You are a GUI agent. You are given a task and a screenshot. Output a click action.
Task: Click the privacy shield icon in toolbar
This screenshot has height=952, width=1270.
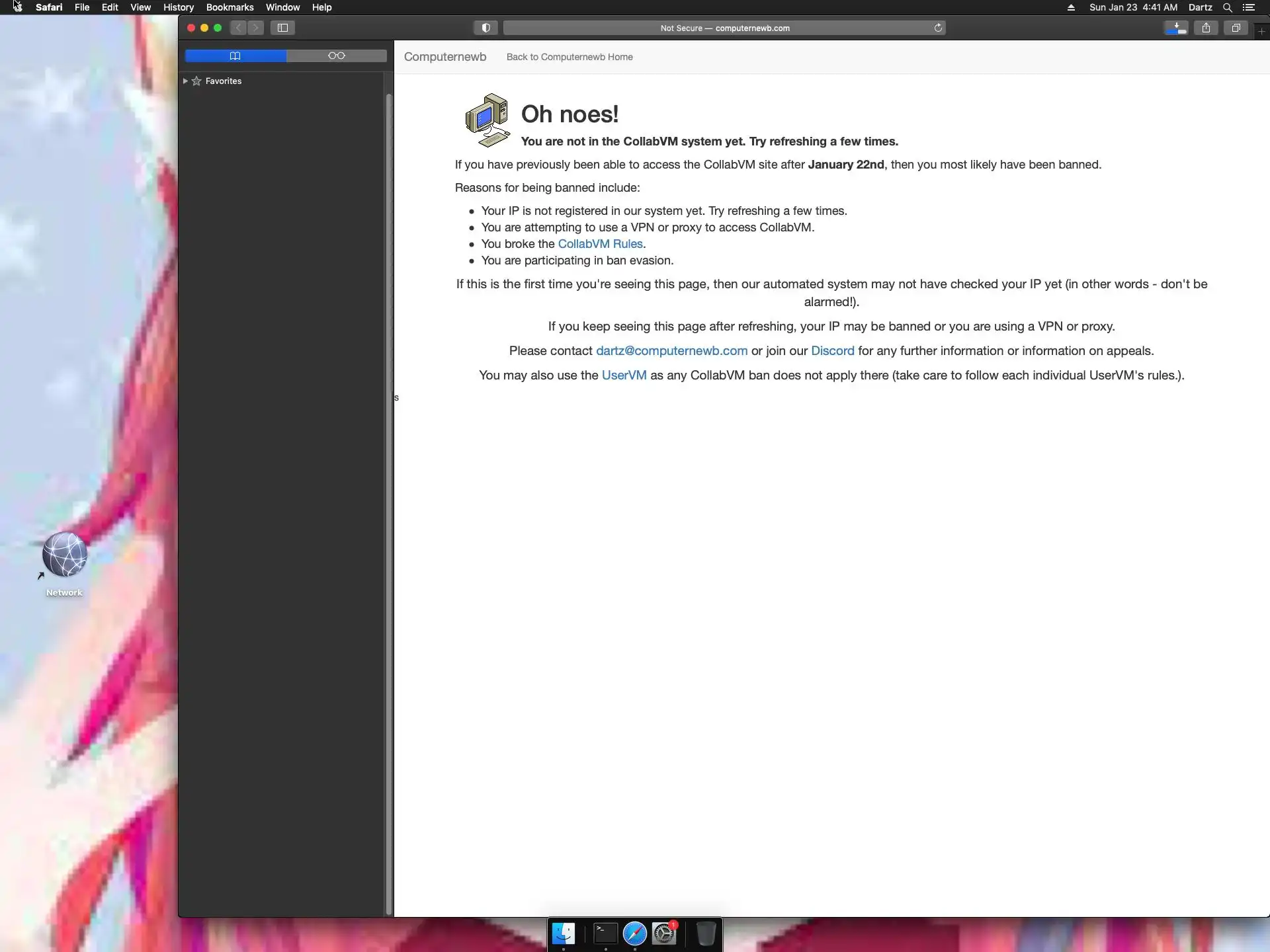(486, 28)
